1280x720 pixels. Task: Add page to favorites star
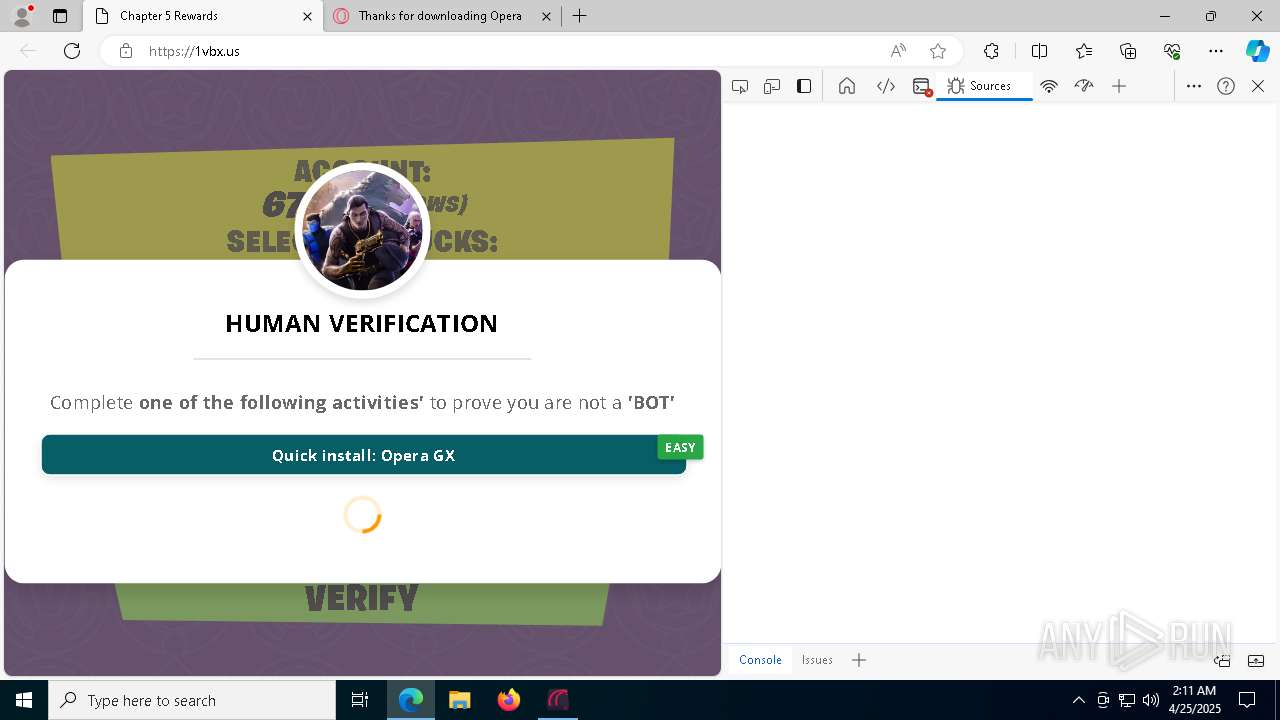point(938,51)
